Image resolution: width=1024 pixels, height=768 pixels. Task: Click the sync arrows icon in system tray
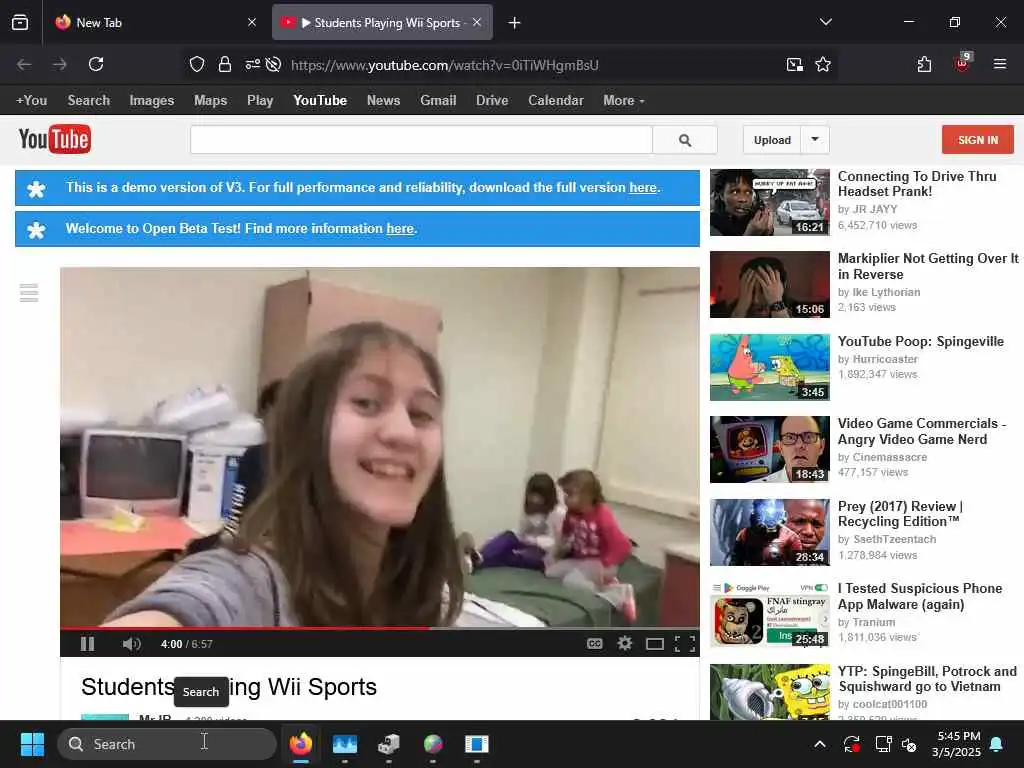pyautogui.click(x=852, y=744)
